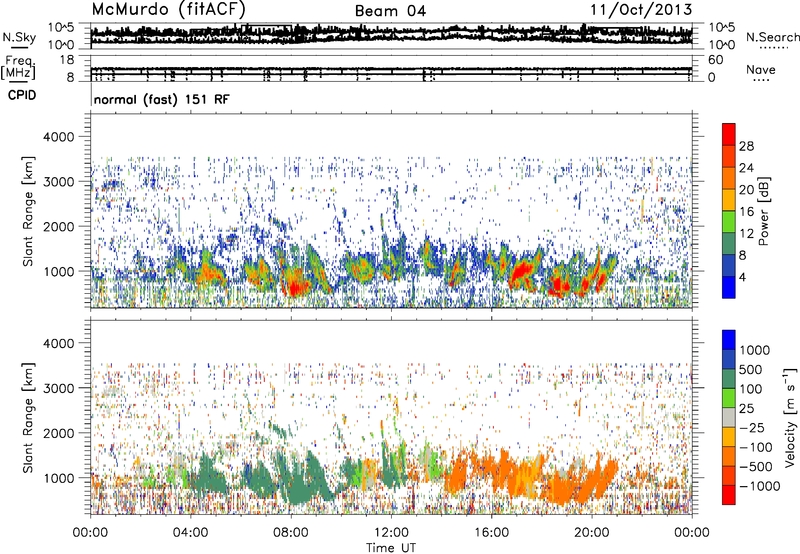Click the Slant Range label of velocity panel

(29, 418)
